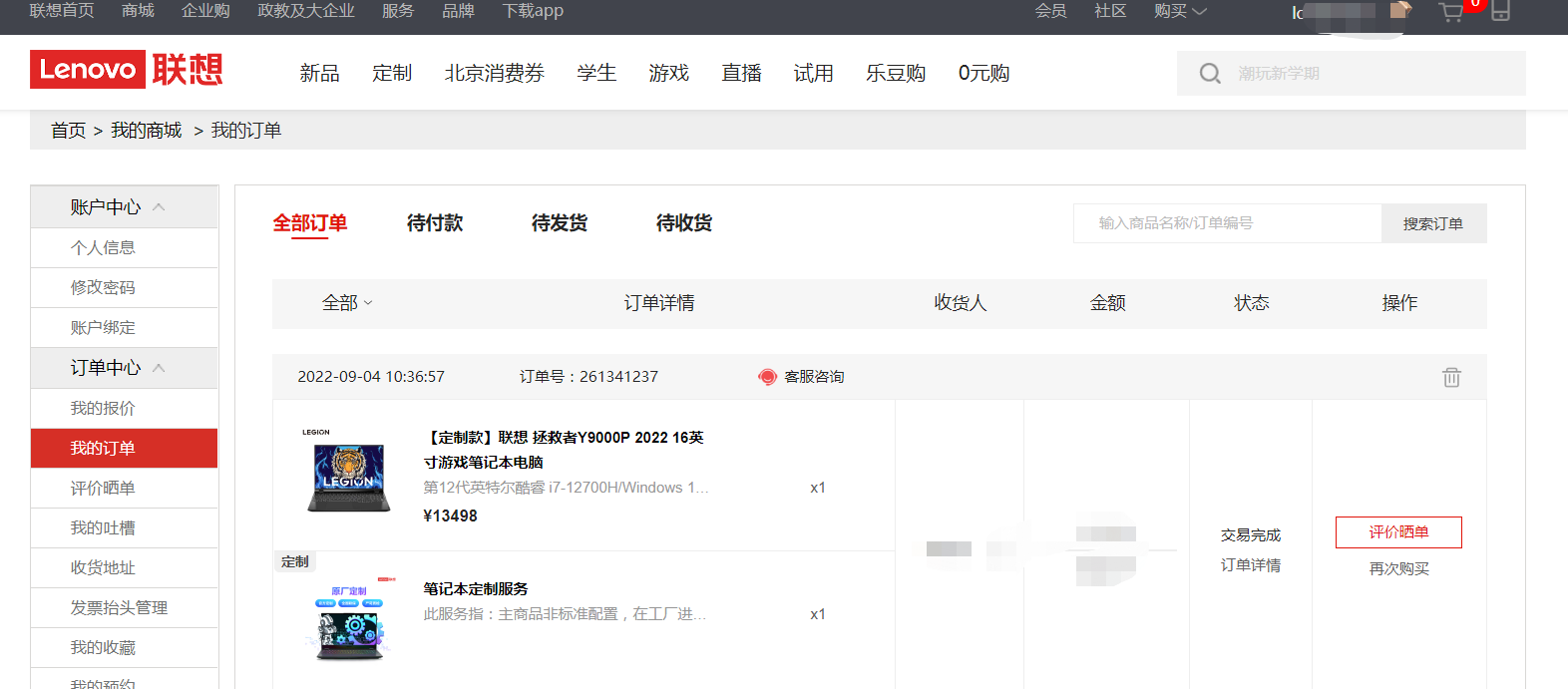Click 下载app in the top bar
The height and width of the screenshot is (689, 1568).
point(533,11)
